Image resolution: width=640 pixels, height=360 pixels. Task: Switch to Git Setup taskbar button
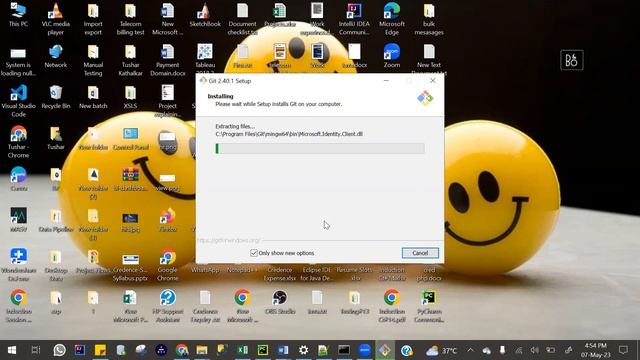tap(384, 350)
